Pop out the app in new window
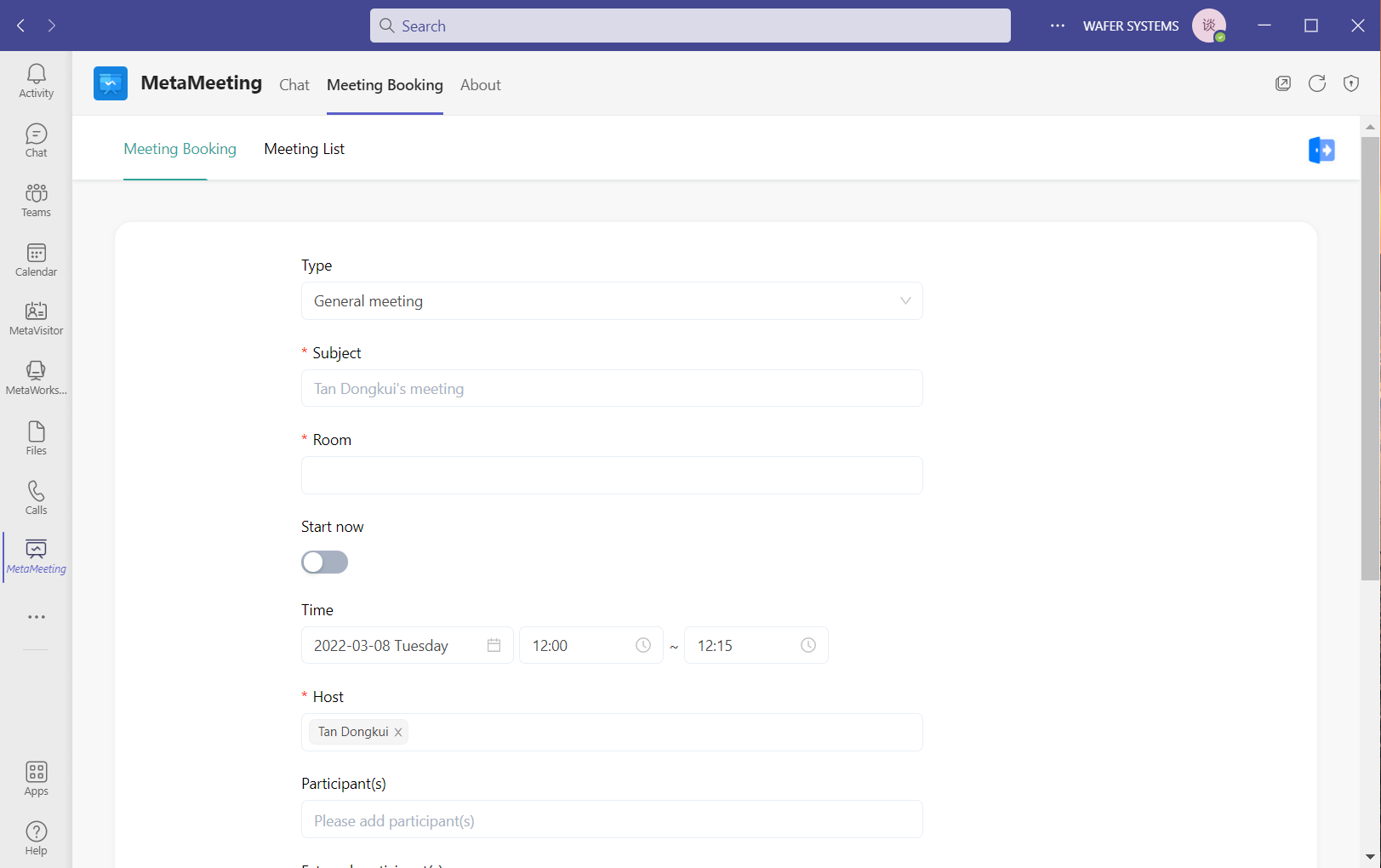This screenshot has width=1381, height=868. pos(1283,83)
